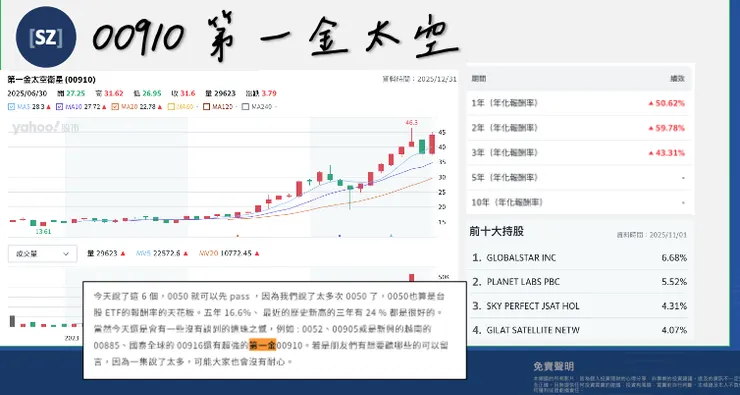Click the date 2025/06/30 in quote row
Viewport: 740px width, 395px height.
27,93
